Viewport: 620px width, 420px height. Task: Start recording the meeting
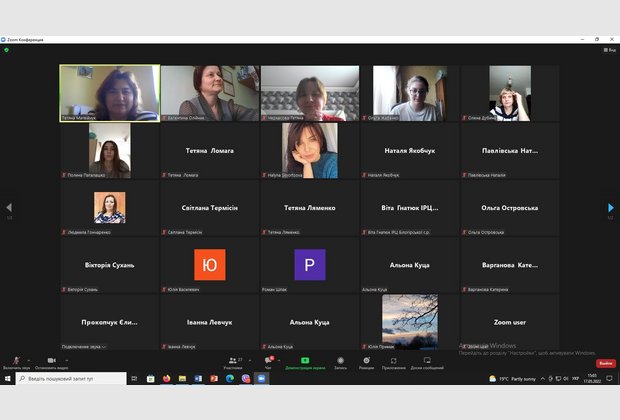pos(340,361)
